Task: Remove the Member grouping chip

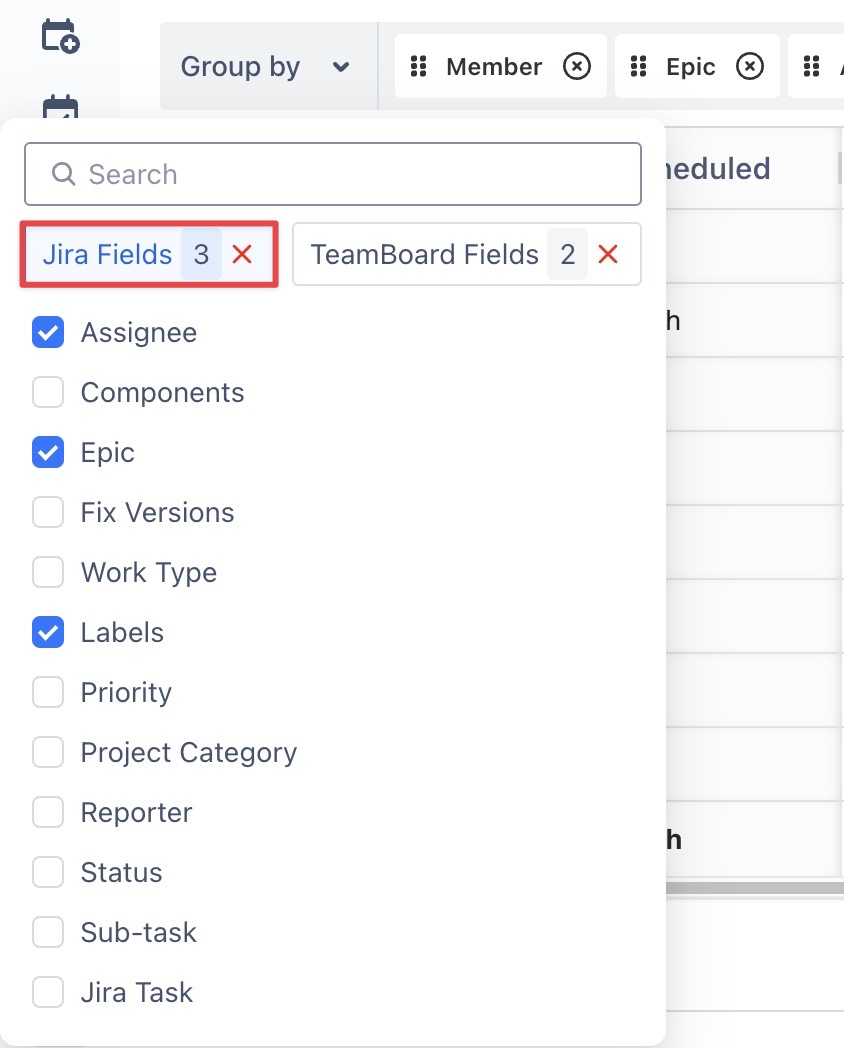Action: (577, 67)
